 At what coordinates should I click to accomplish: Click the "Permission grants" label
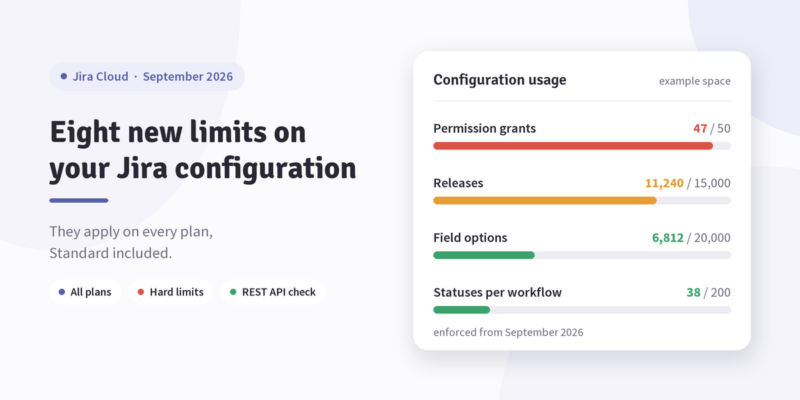click(x=485, y=129)
